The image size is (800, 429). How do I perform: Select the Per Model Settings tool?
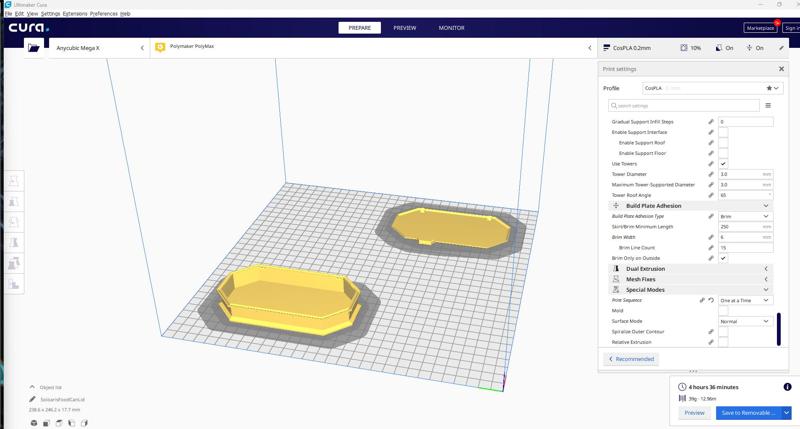[x=14, y=263]
